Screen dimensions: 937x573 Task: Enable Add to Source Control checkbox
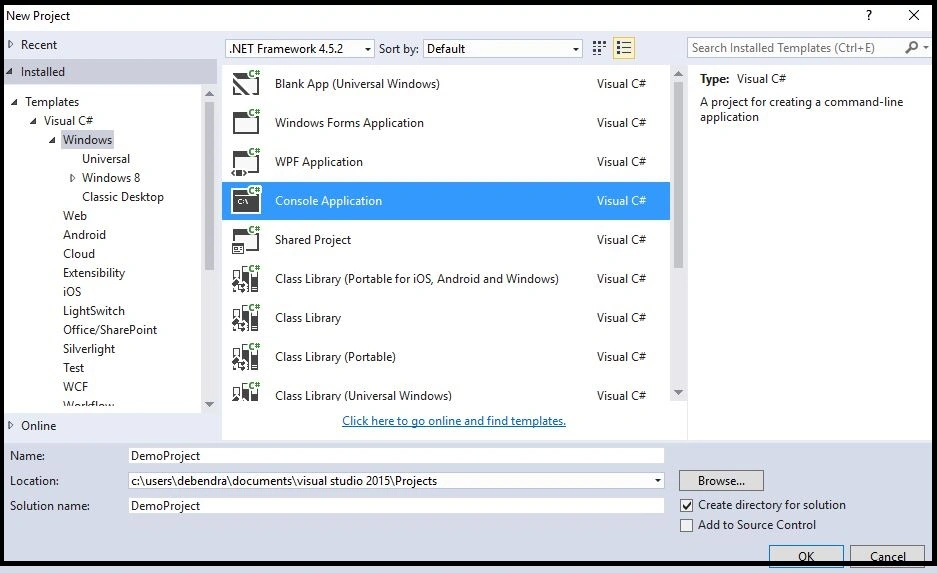click(687, 525)
